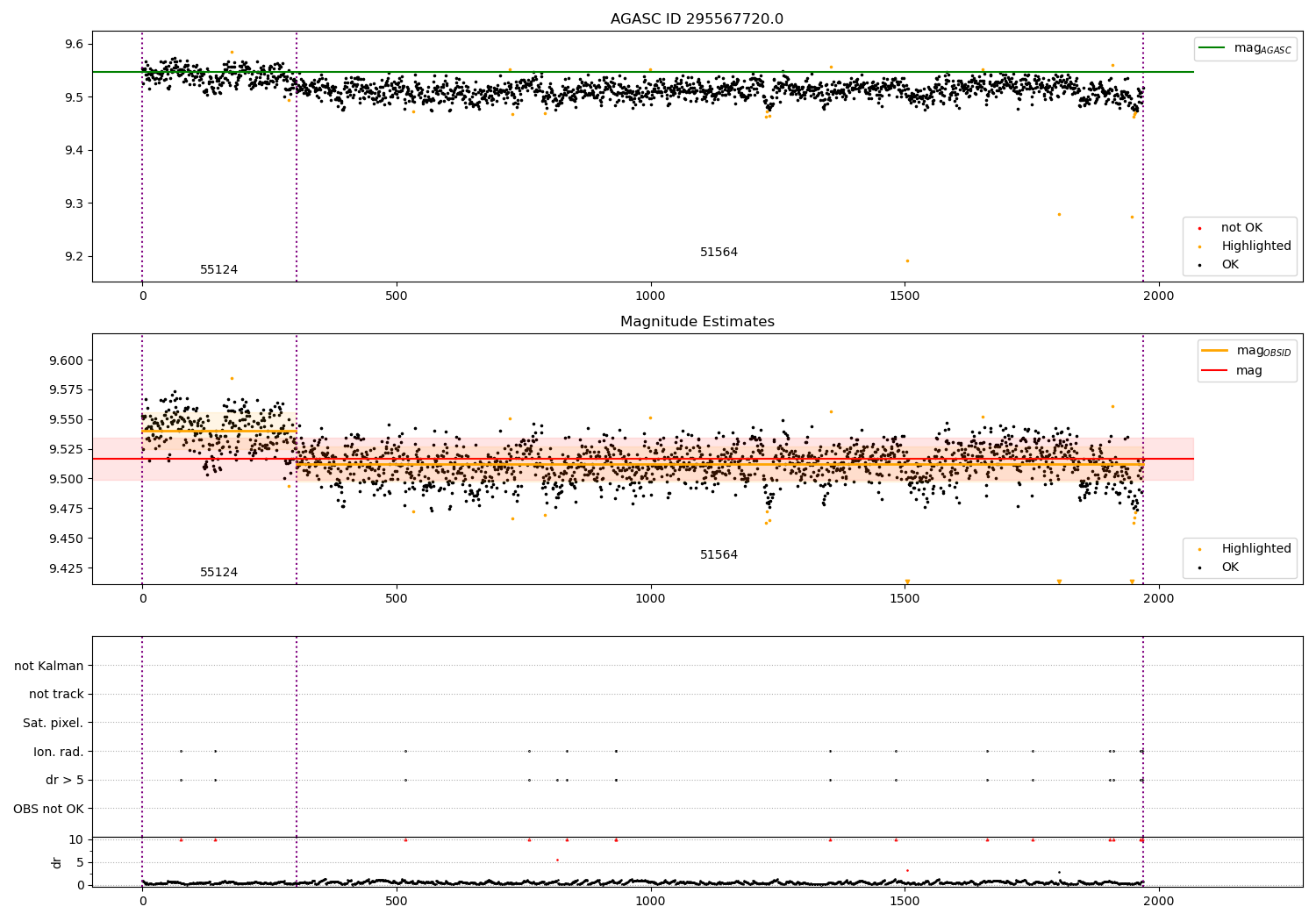This screenshot has width=1316, height=921.
Task: Click the "51564" label in the top plot
Action: [719, 253]
